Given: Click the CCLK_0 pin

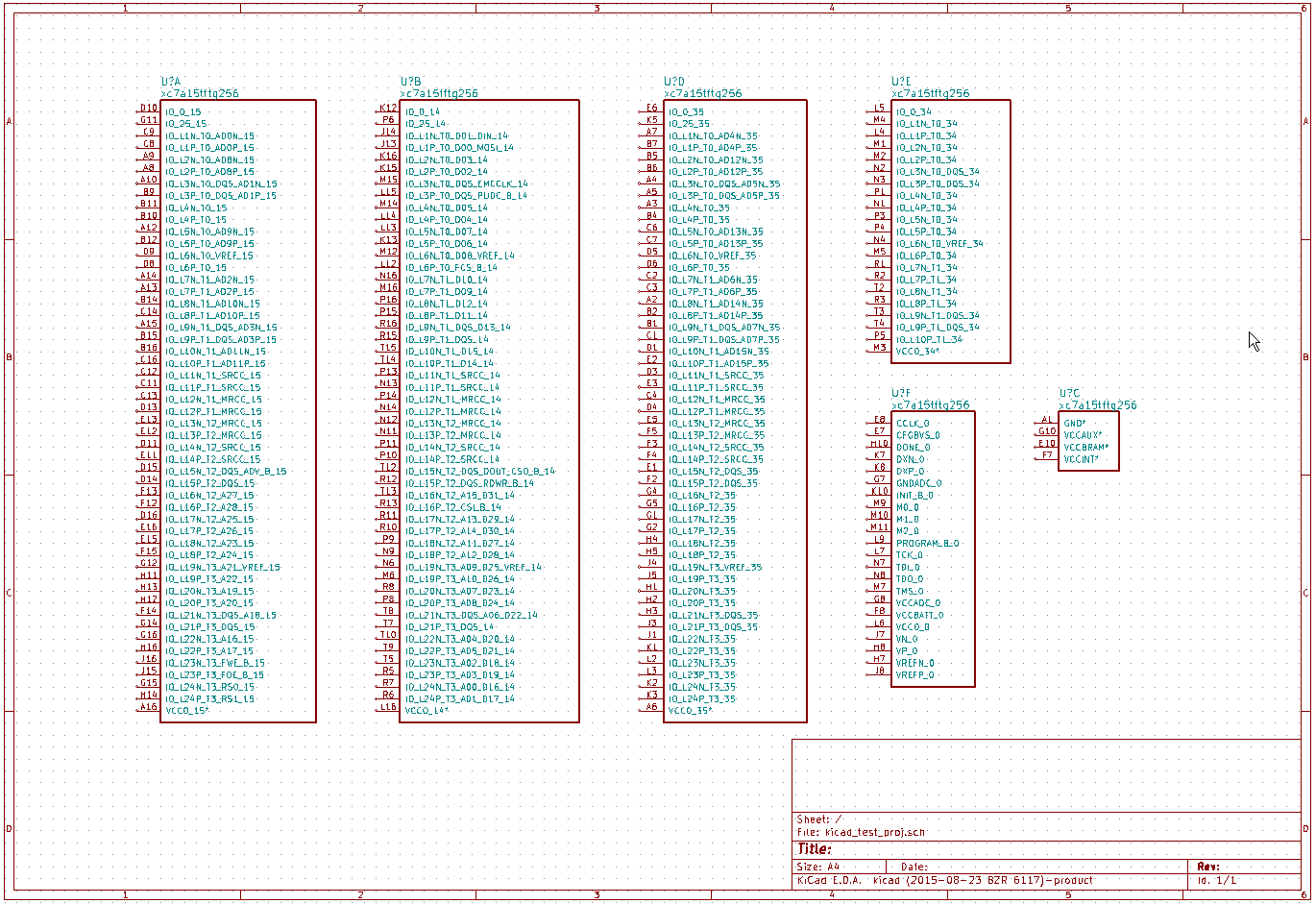Looking at the screenshot, I should click(913, 424).
